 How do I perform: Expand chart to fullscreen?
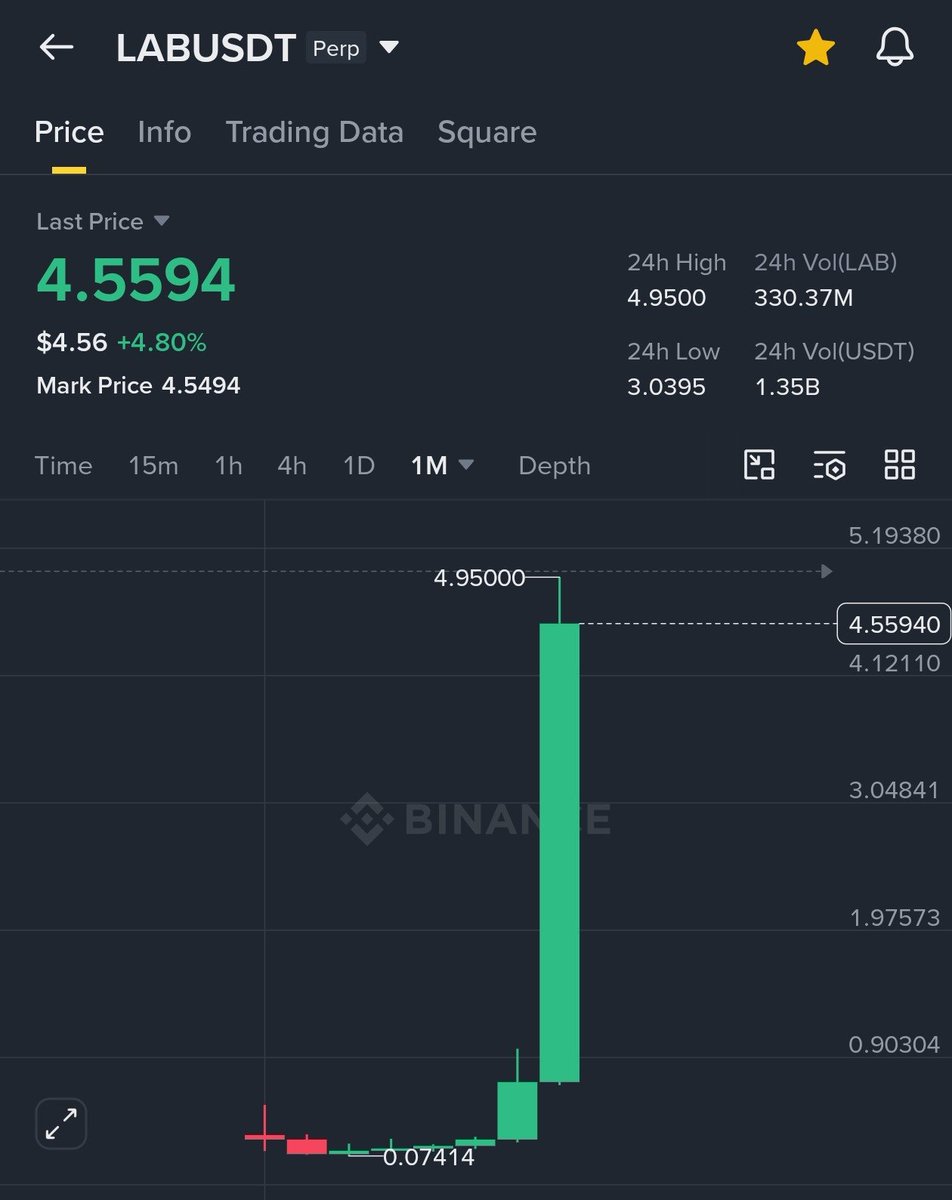pos(61,1124)
